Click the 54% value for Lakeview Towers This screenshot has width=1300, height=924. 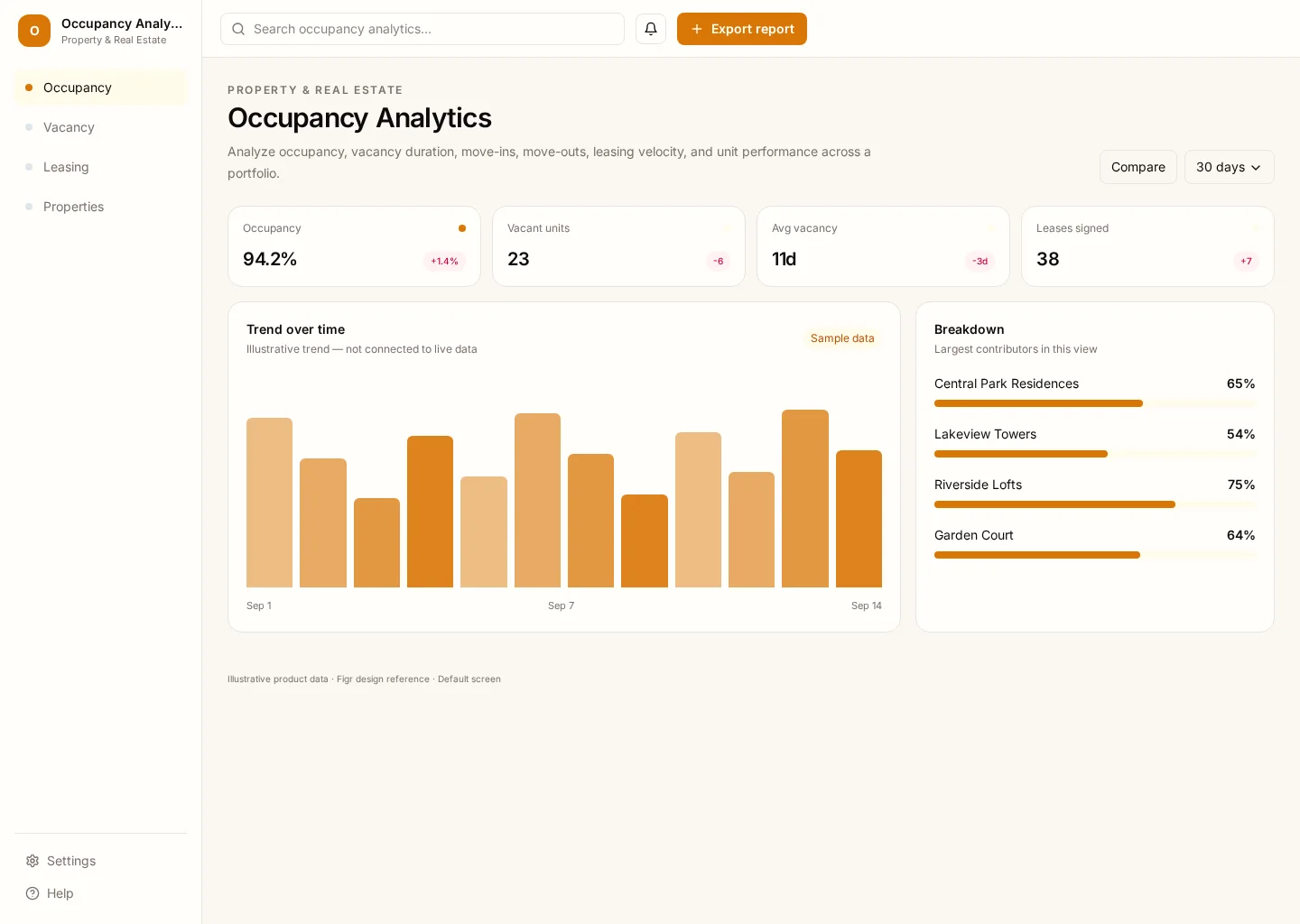1240,434
